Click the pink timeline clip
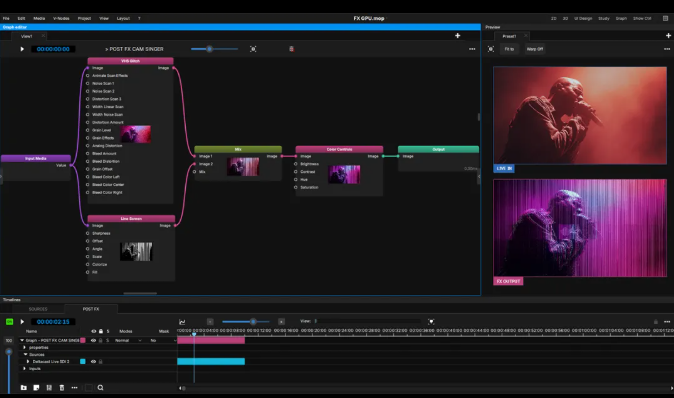The height and width of the screenshot is (398, 674). [211, 340]
